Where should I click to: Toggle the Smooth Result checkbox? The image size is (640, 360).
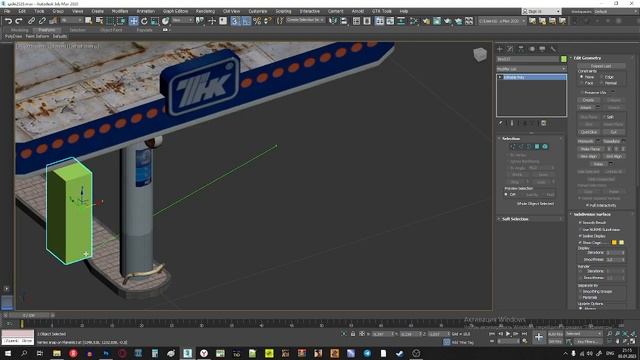pyautogui.click(x=580, y=222)
